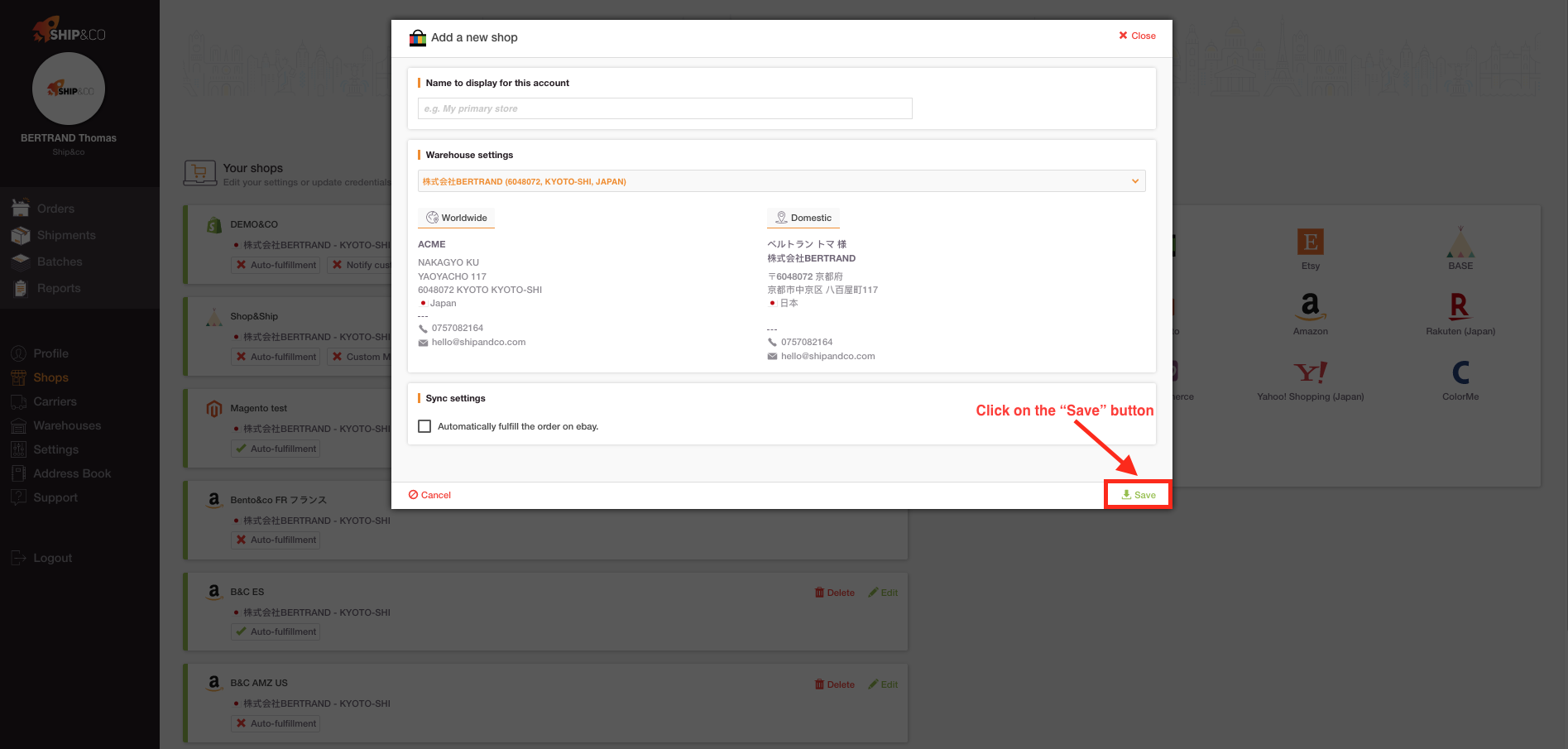Toggle Auto-fulfillment tag on Shop&Ship
The height and width of the screenshot is (749, 1568).
click(x=276, y=357)
